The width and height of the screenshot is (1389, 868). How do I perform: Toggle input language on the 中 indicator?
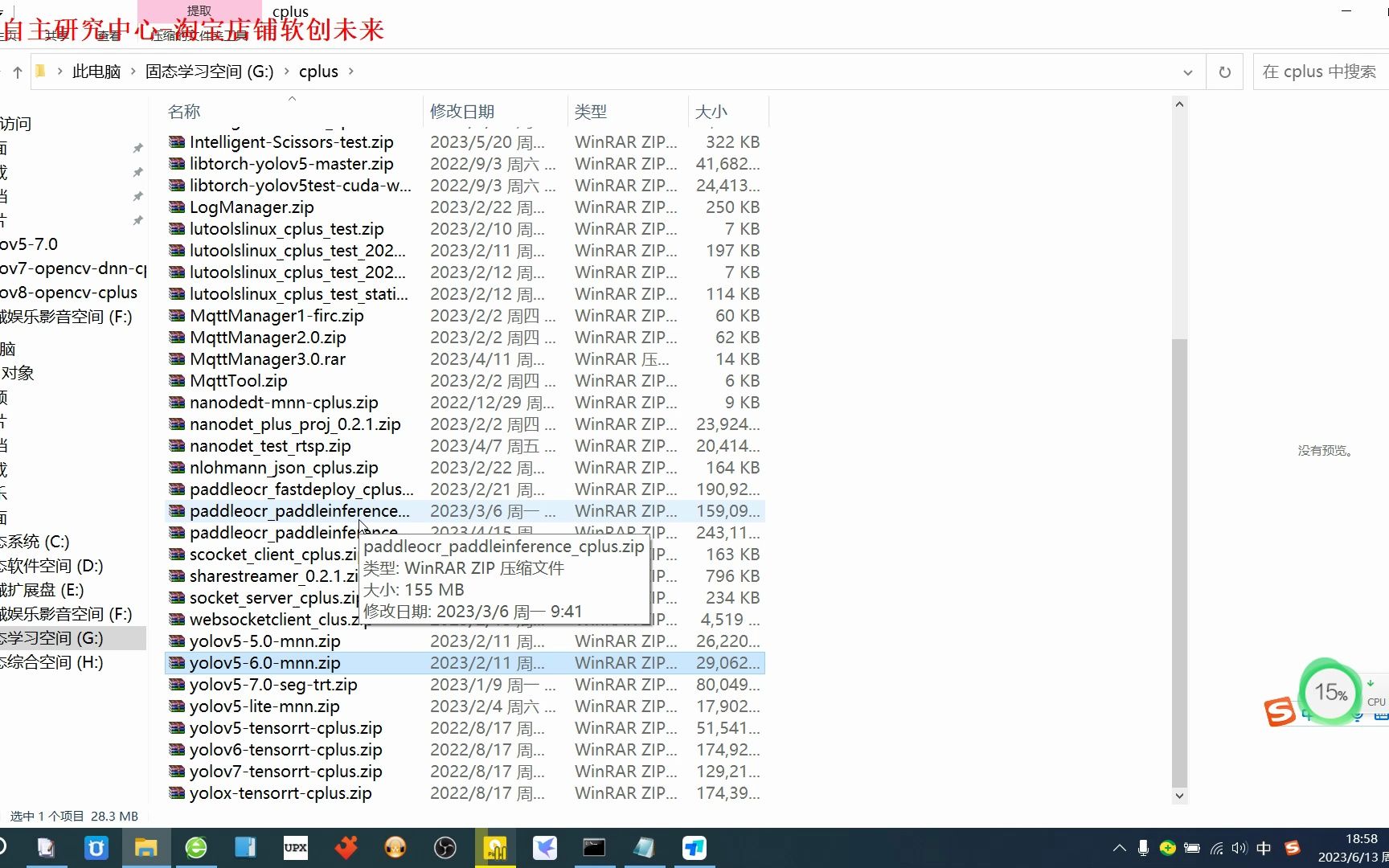coord(1264,848)
